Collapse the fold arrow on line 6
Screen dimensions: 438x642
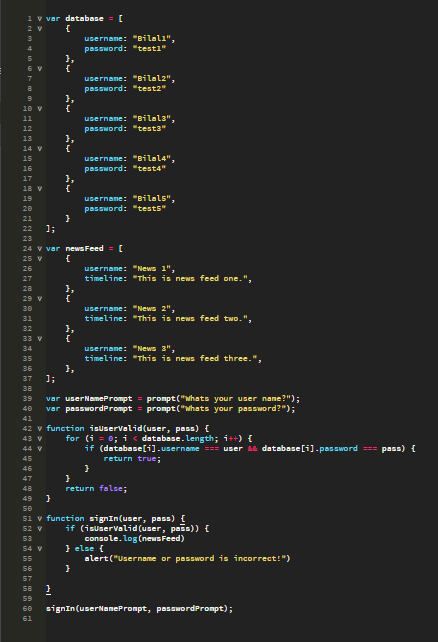coord(40,69)
